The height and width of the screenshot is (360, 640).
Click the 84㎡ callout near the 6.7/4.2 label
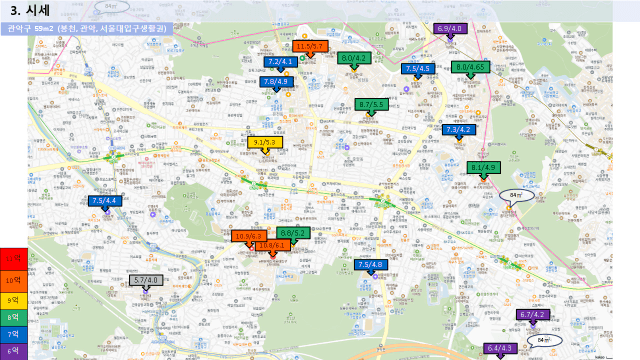544,340
